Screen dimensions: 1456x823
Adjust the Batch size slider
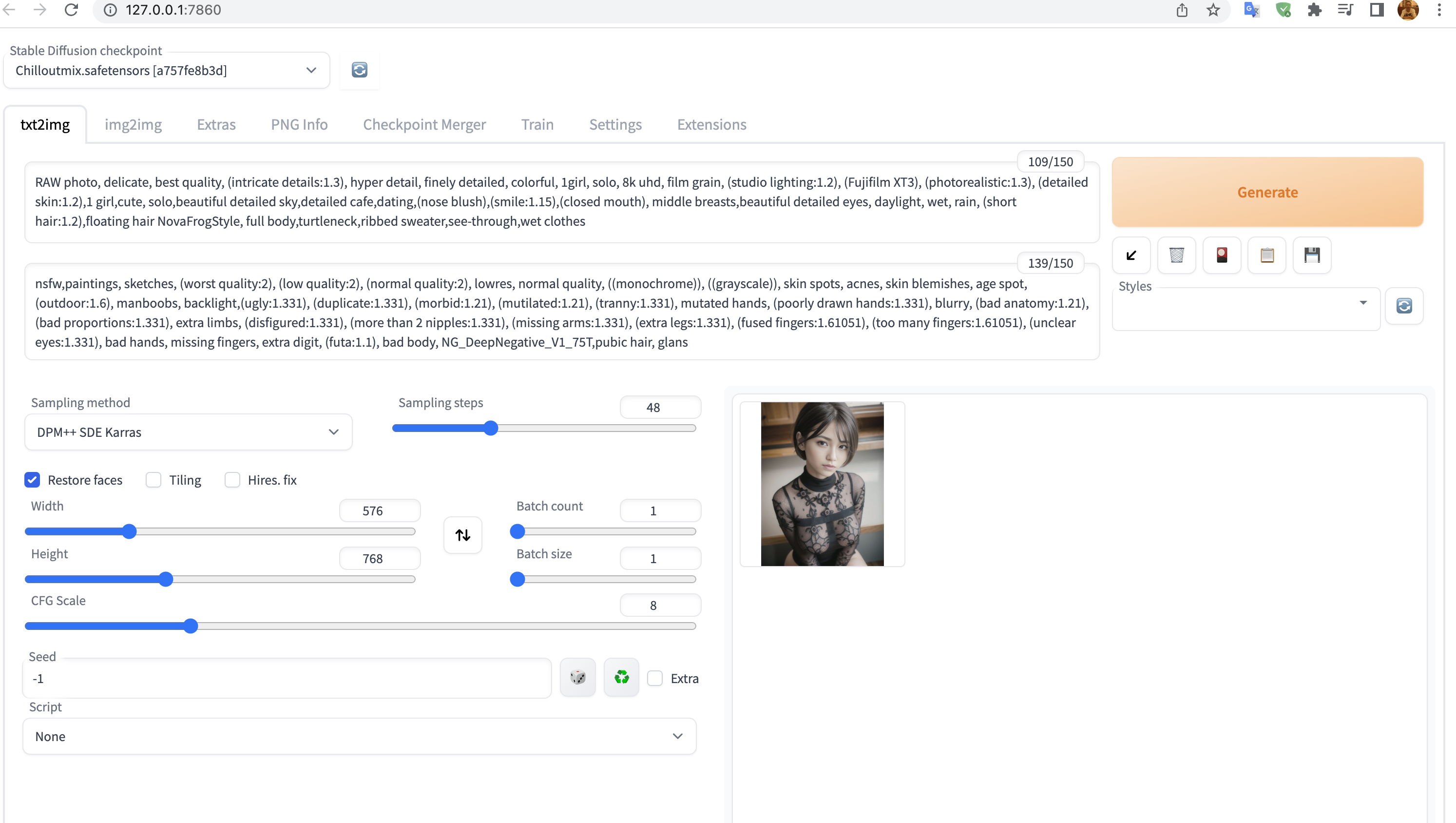(602, 579)
